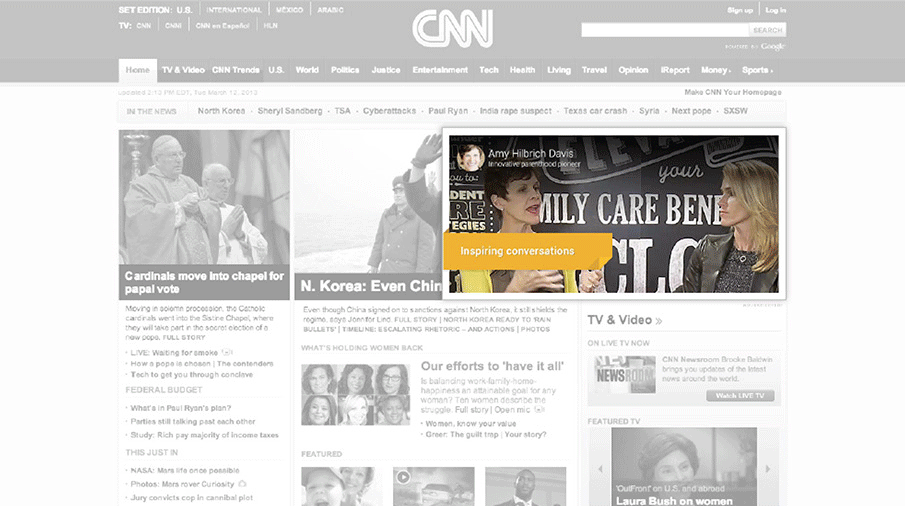Open Our efforts to 'have it all' headline
The image size is (905, 506).
(492, 366)
